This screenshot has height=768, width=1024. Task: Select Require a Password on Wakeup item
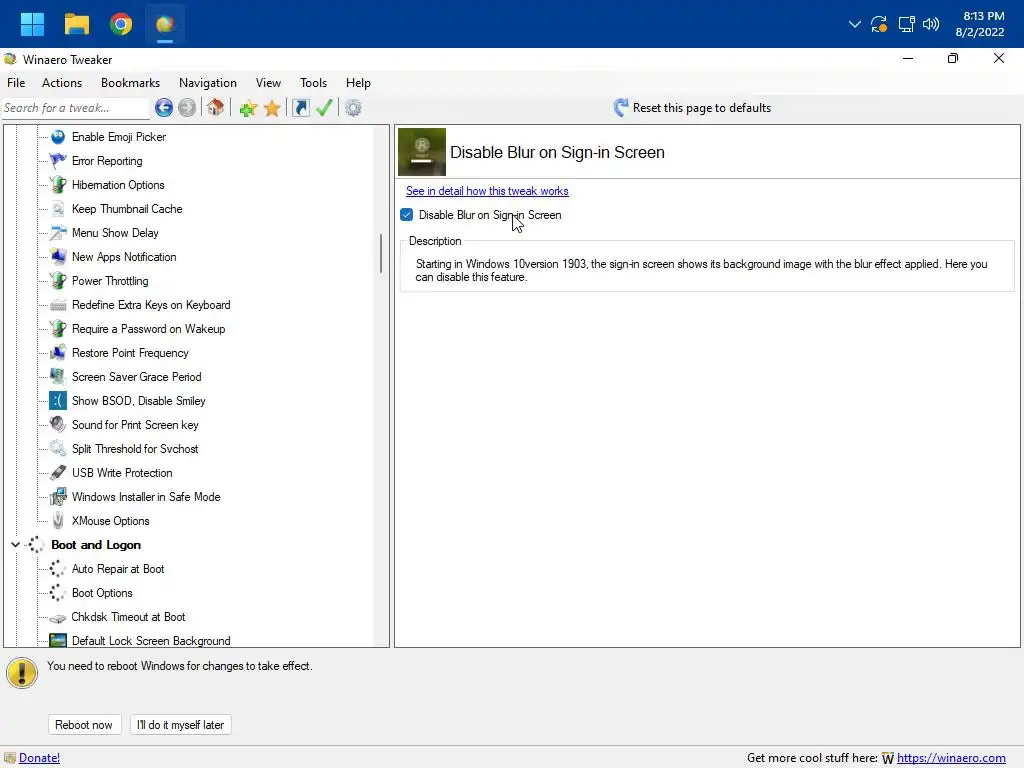click(x=148, y=329)
